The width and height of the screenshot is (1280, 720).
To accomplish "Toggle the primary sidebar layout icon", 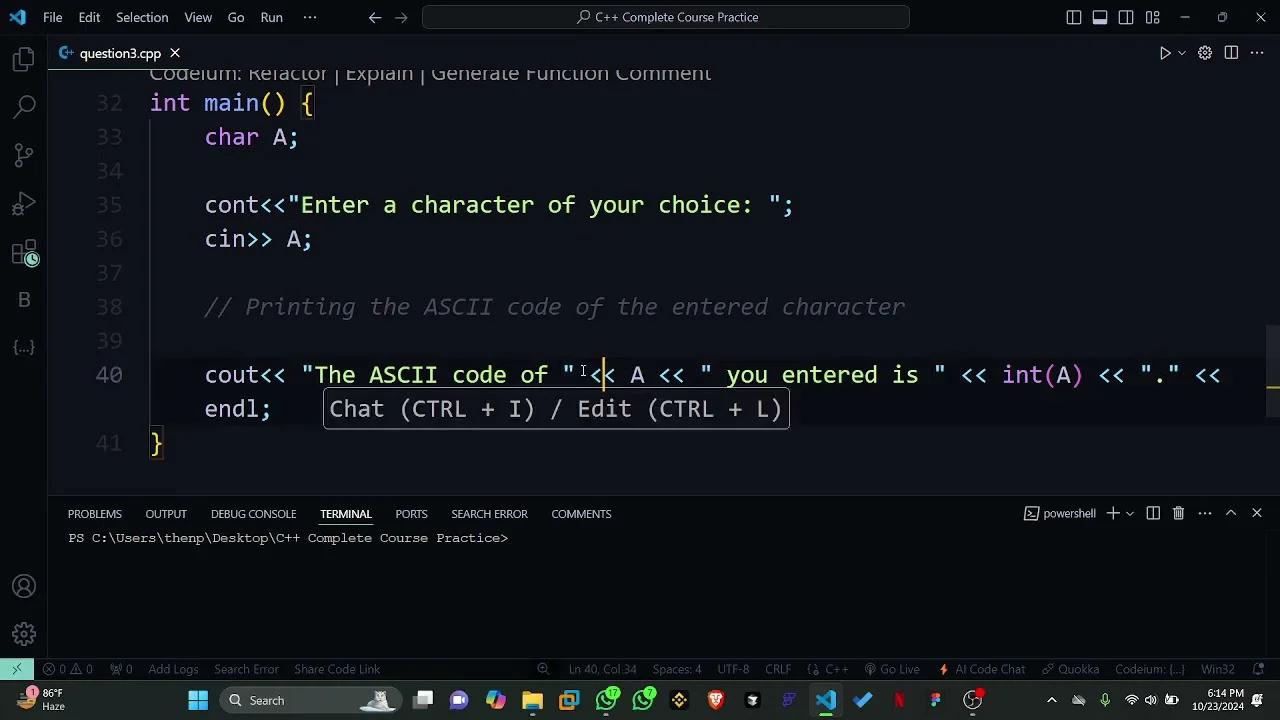I will (1073, 17).
